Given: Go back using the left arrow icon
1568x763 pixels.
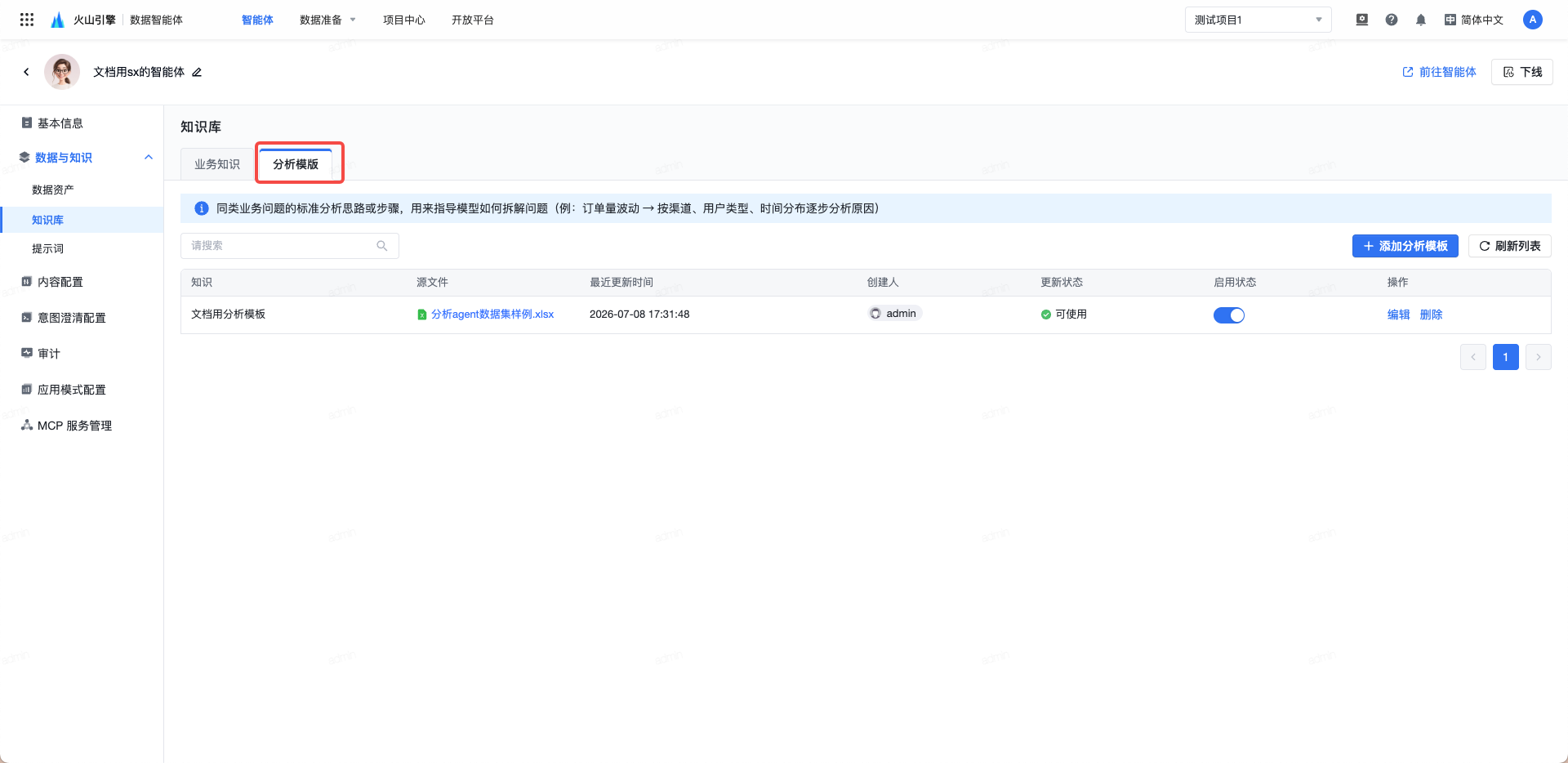Looking at the screenshot, I should tap(26, 72).
